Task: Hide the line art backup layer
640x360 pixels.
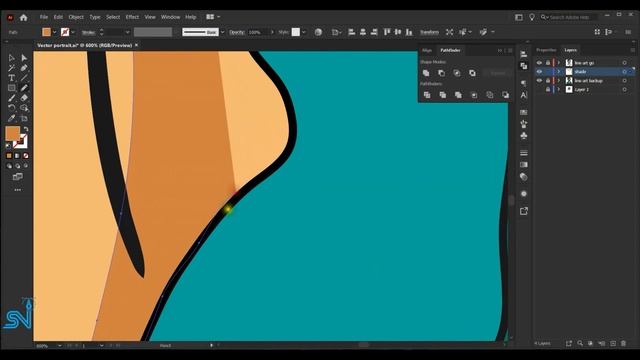Action: coord(539,81)
